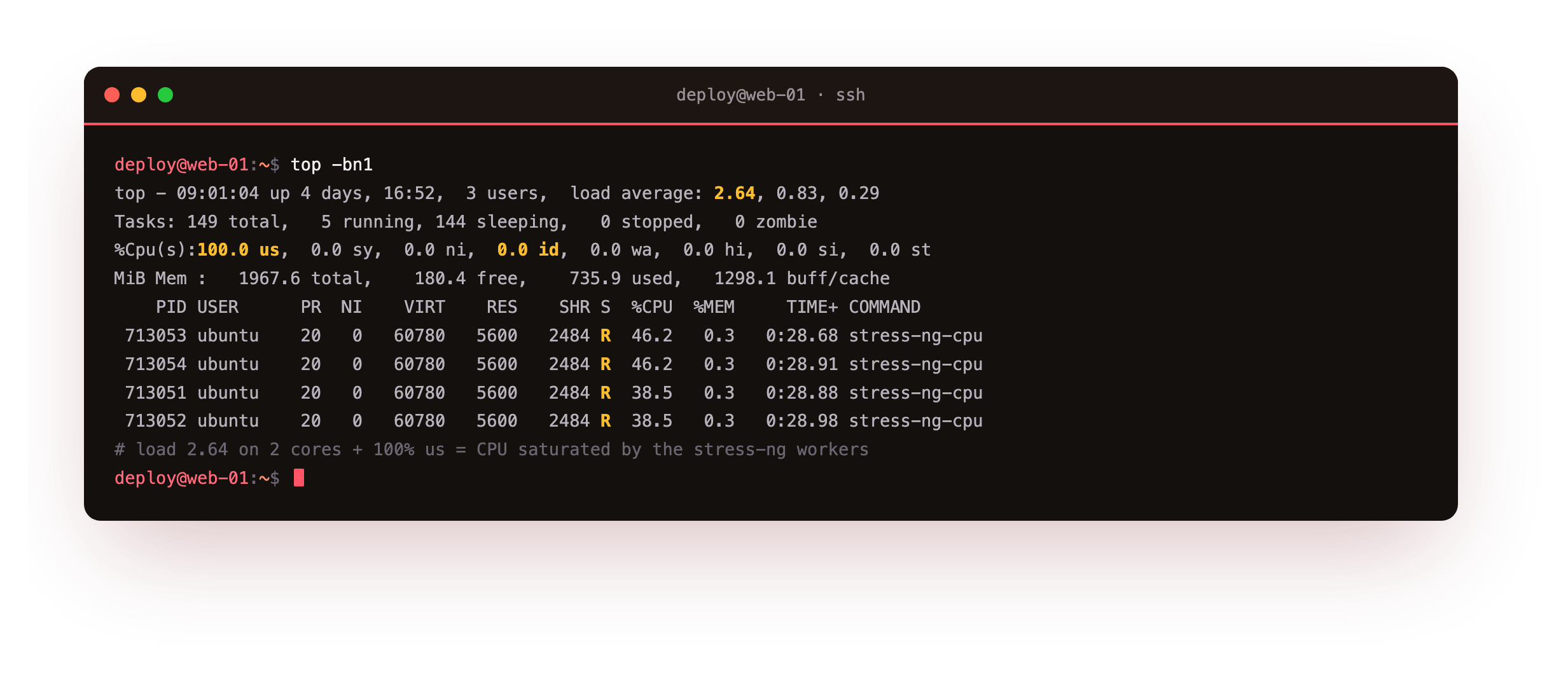Viewport: 1568px width, 674px height.
Task: Click the PID column header
Action: click(171, 307)
